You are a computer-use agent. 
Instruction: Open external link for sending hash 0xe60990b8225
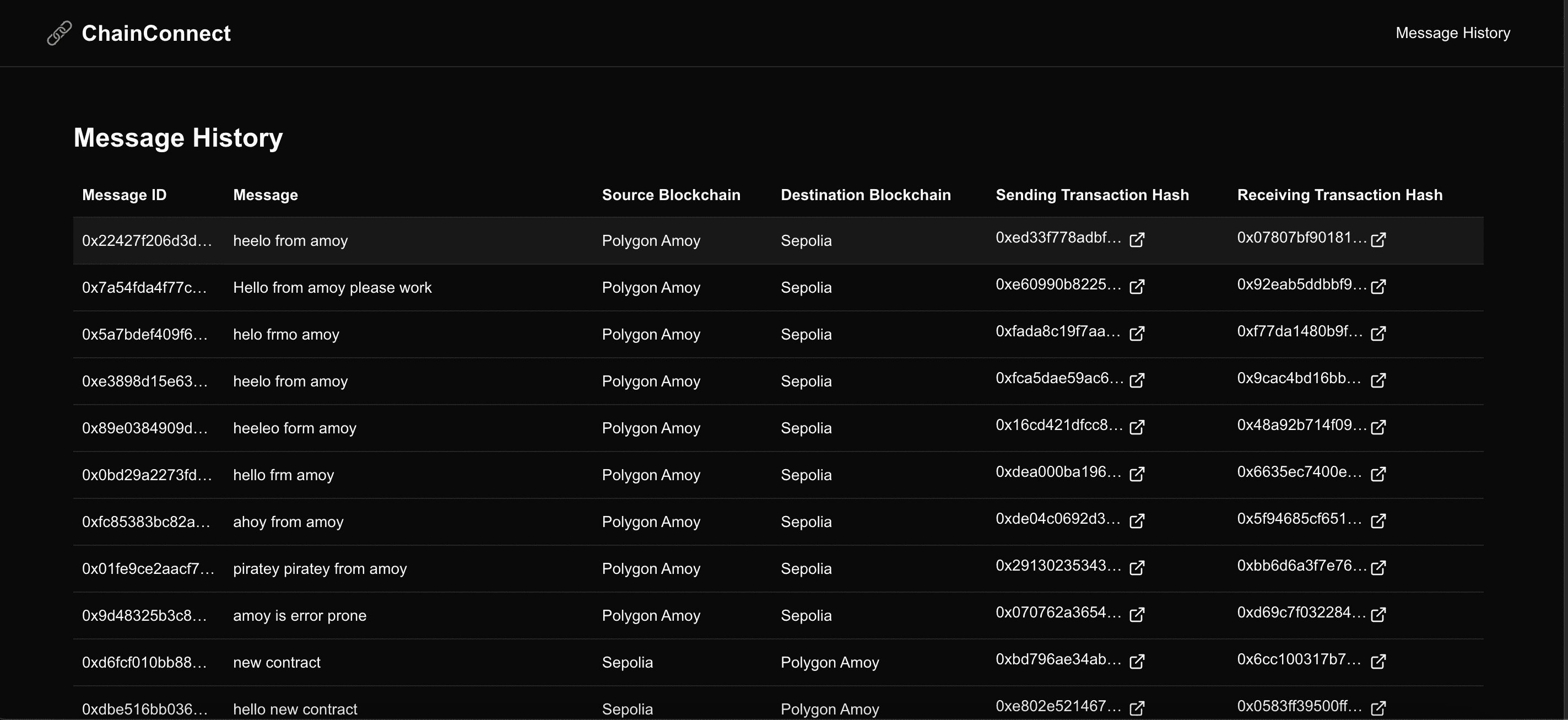tap(1137, 286)
